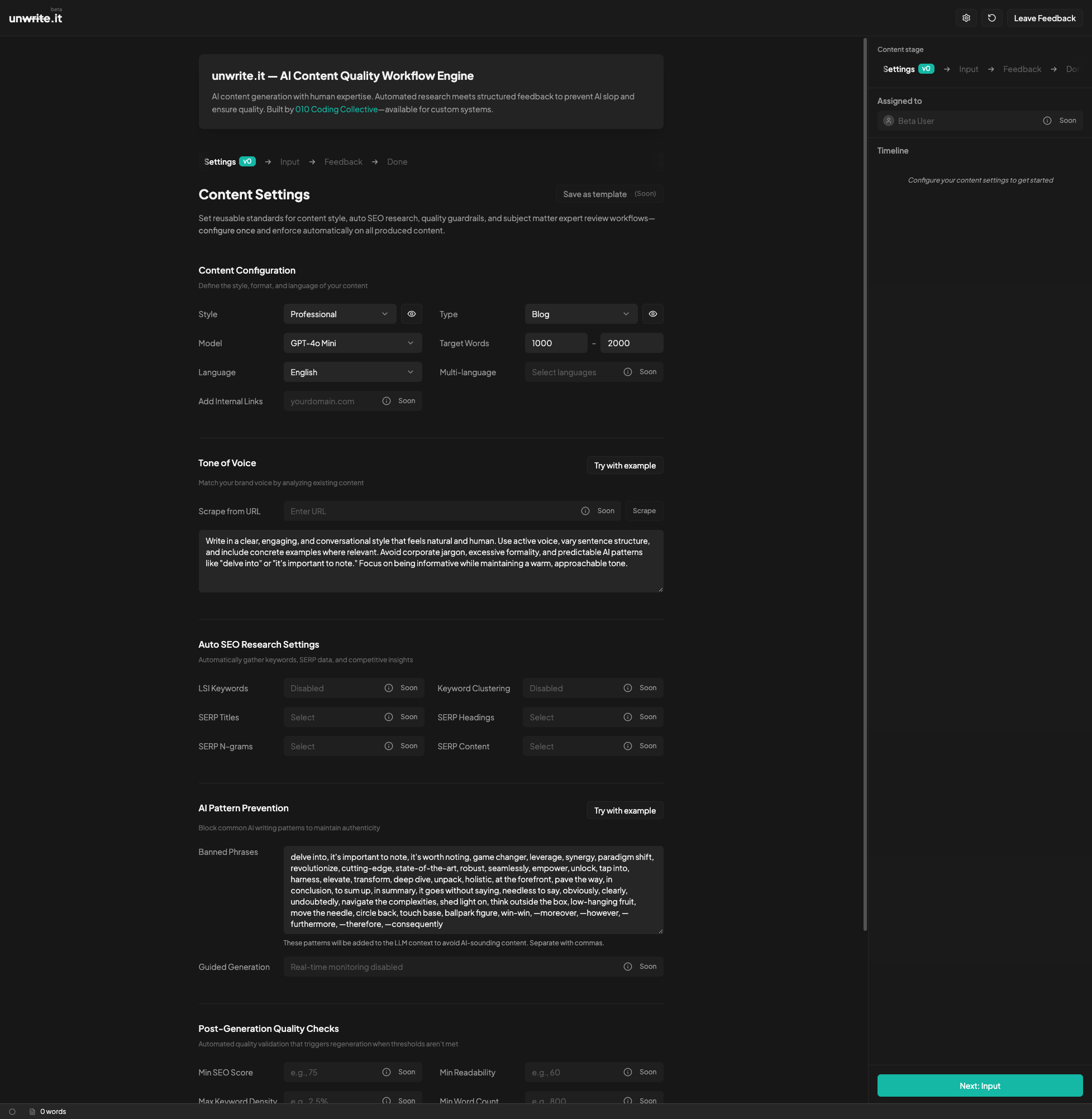Click info icon in Guided Generation field
The image size is (1092, 1119).
(627, 967)
